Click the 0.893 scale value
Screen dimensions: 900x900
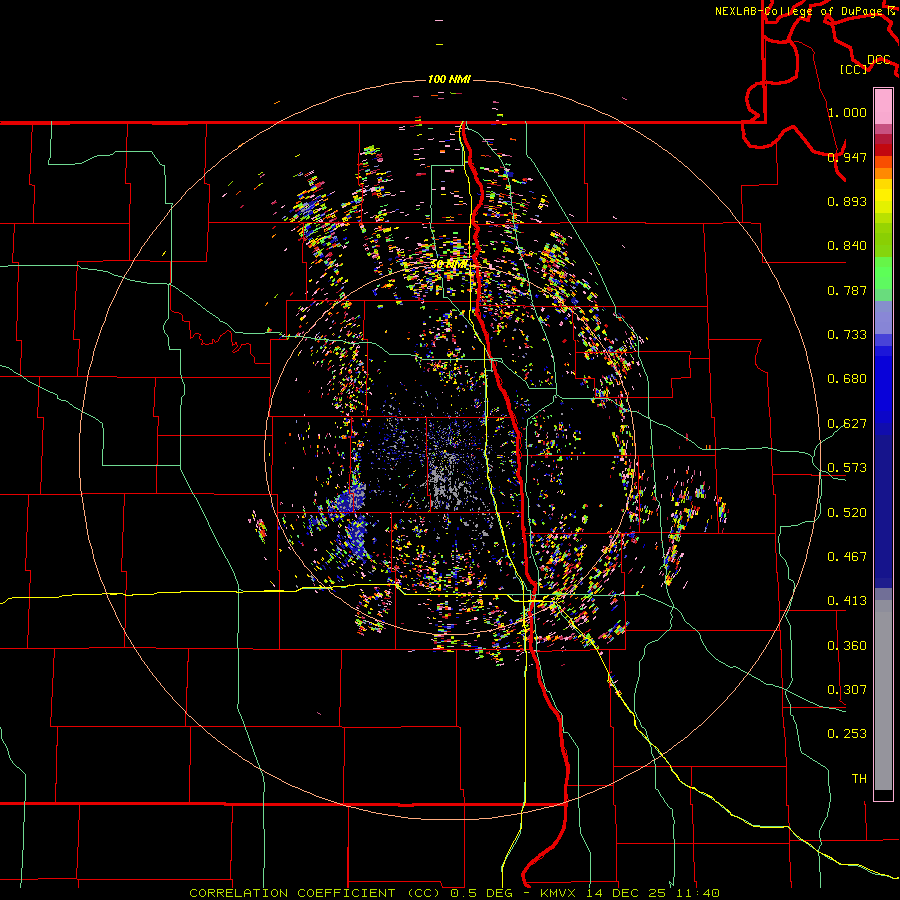pos(847,201)
